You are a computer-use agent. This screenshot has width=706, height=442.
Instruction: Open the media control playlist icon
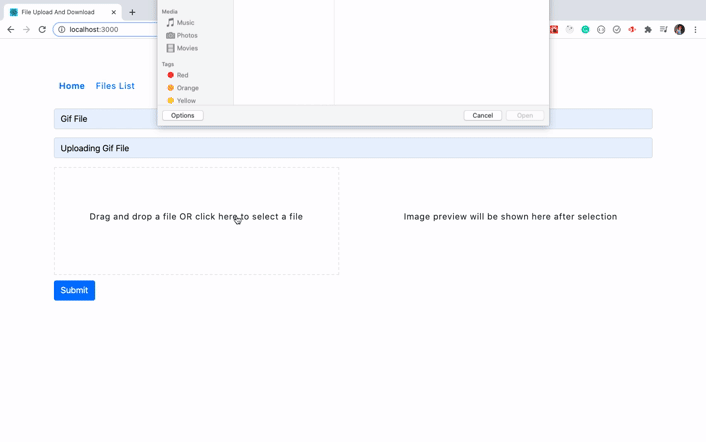pyautogui.click(x=664, y=30)
